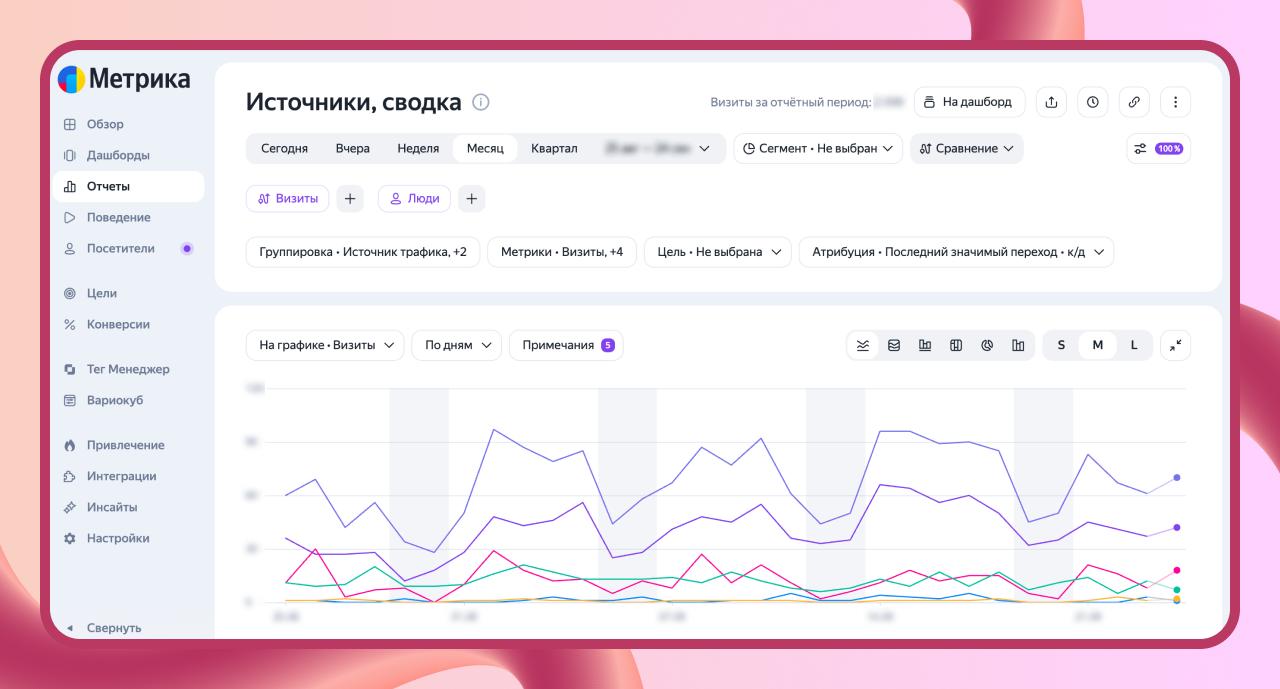Click the pink line endpoint dot
This screenshot has height=689, width=1280.
point(1177,570)
